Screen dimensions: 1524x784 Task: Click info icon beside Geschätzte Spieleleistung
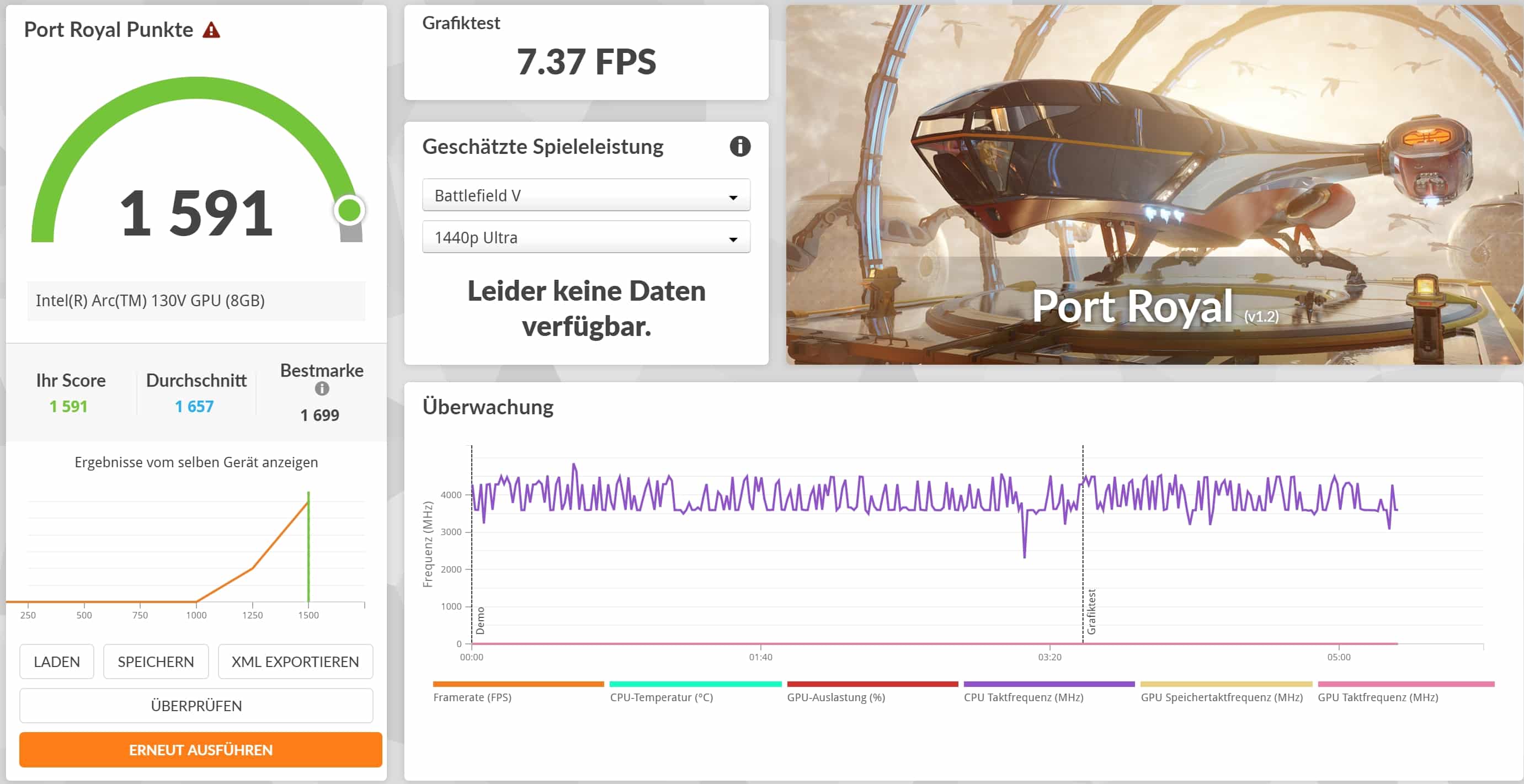[739, 146]
